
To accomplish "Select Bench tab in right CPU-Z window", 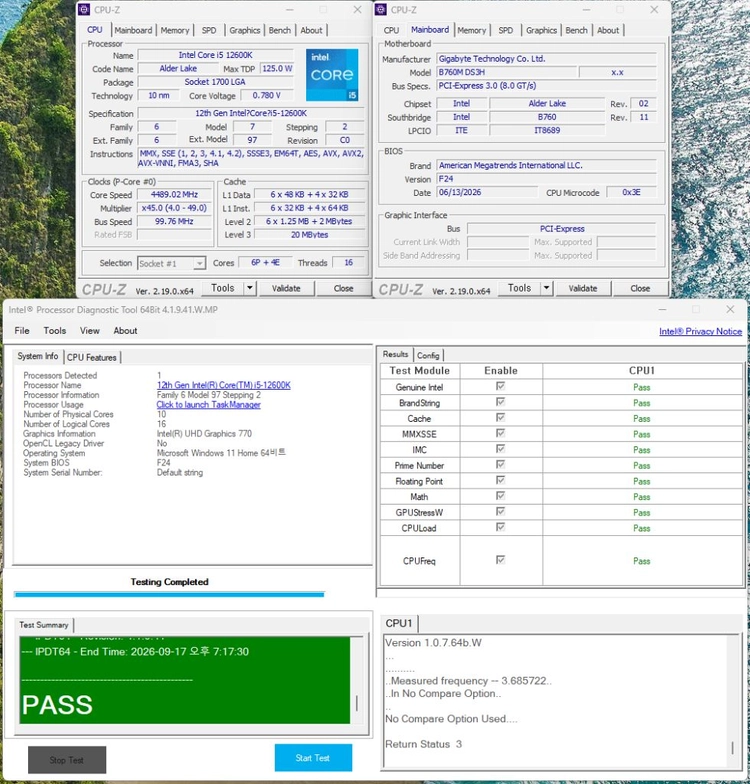I will pos(576,30).
